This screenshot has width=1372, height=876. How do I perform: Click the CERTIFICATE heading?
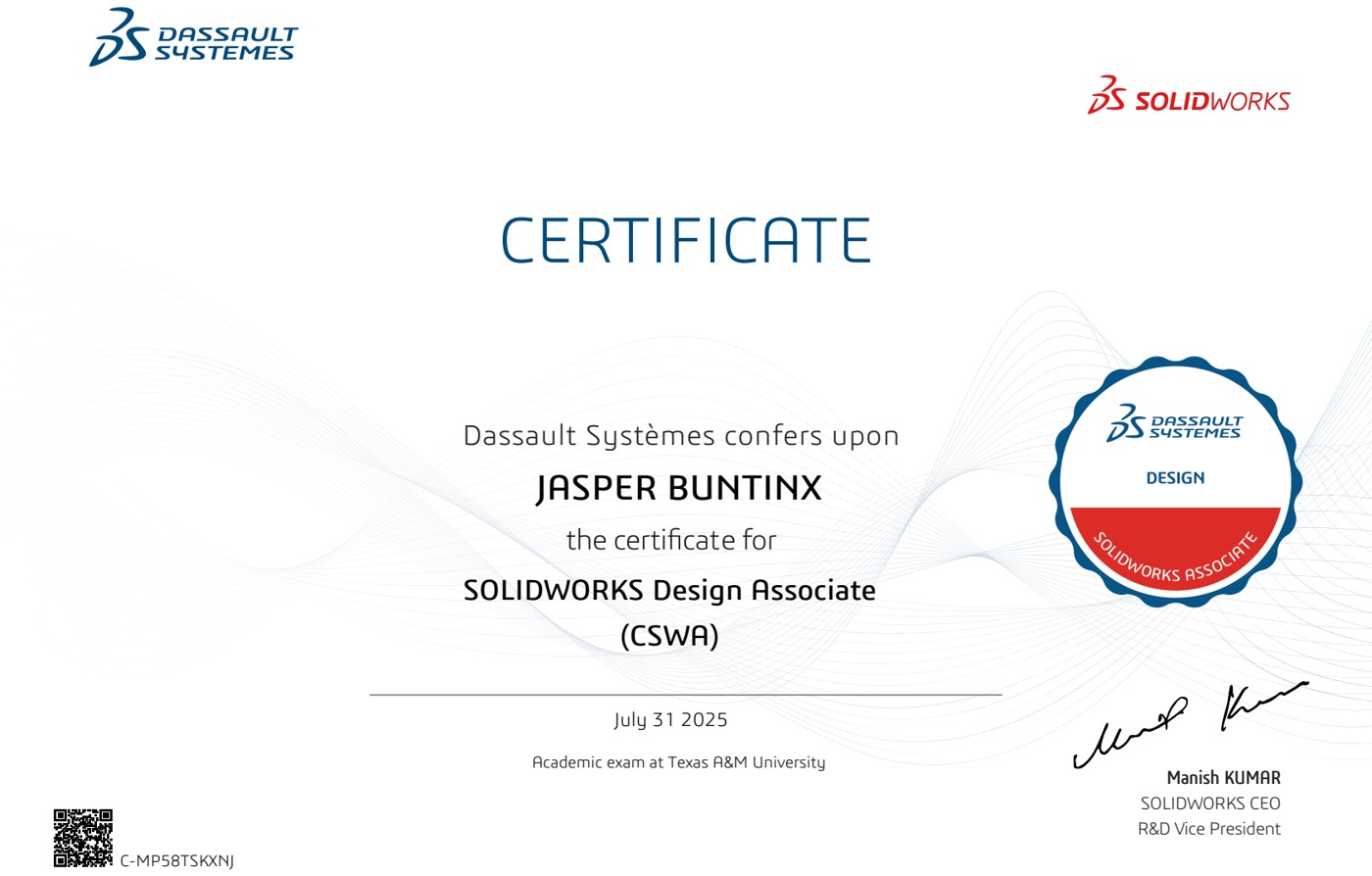(x=686, y=241)
